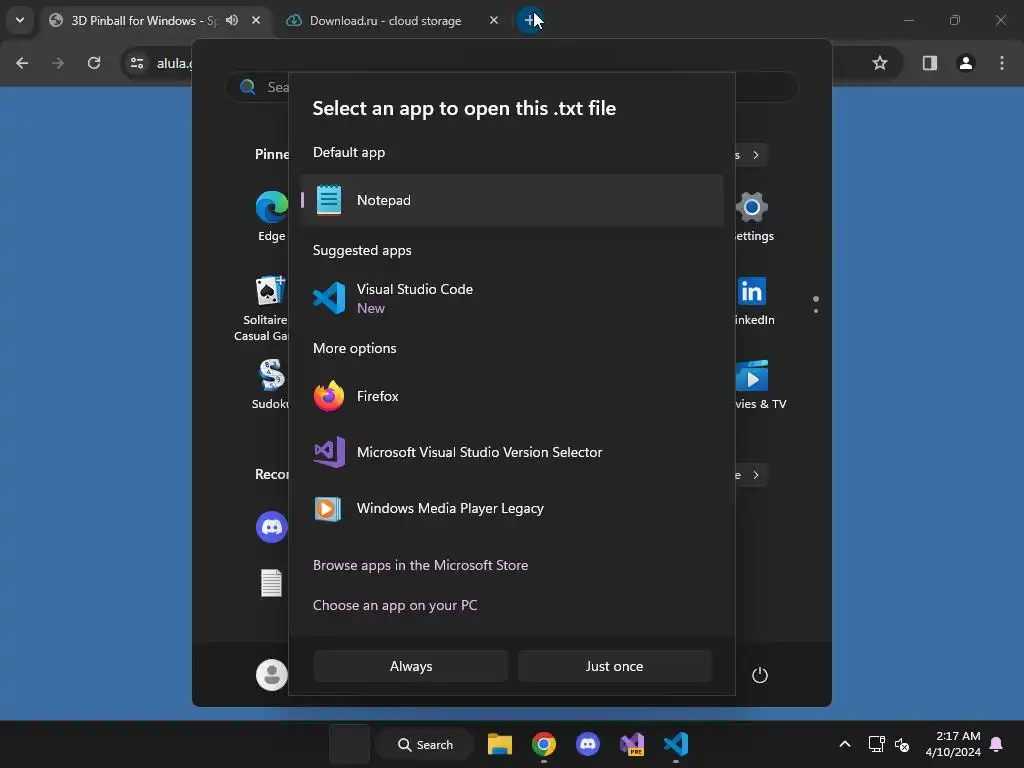
Task: Open Discord from taskbar
Action: coord(588,744)
